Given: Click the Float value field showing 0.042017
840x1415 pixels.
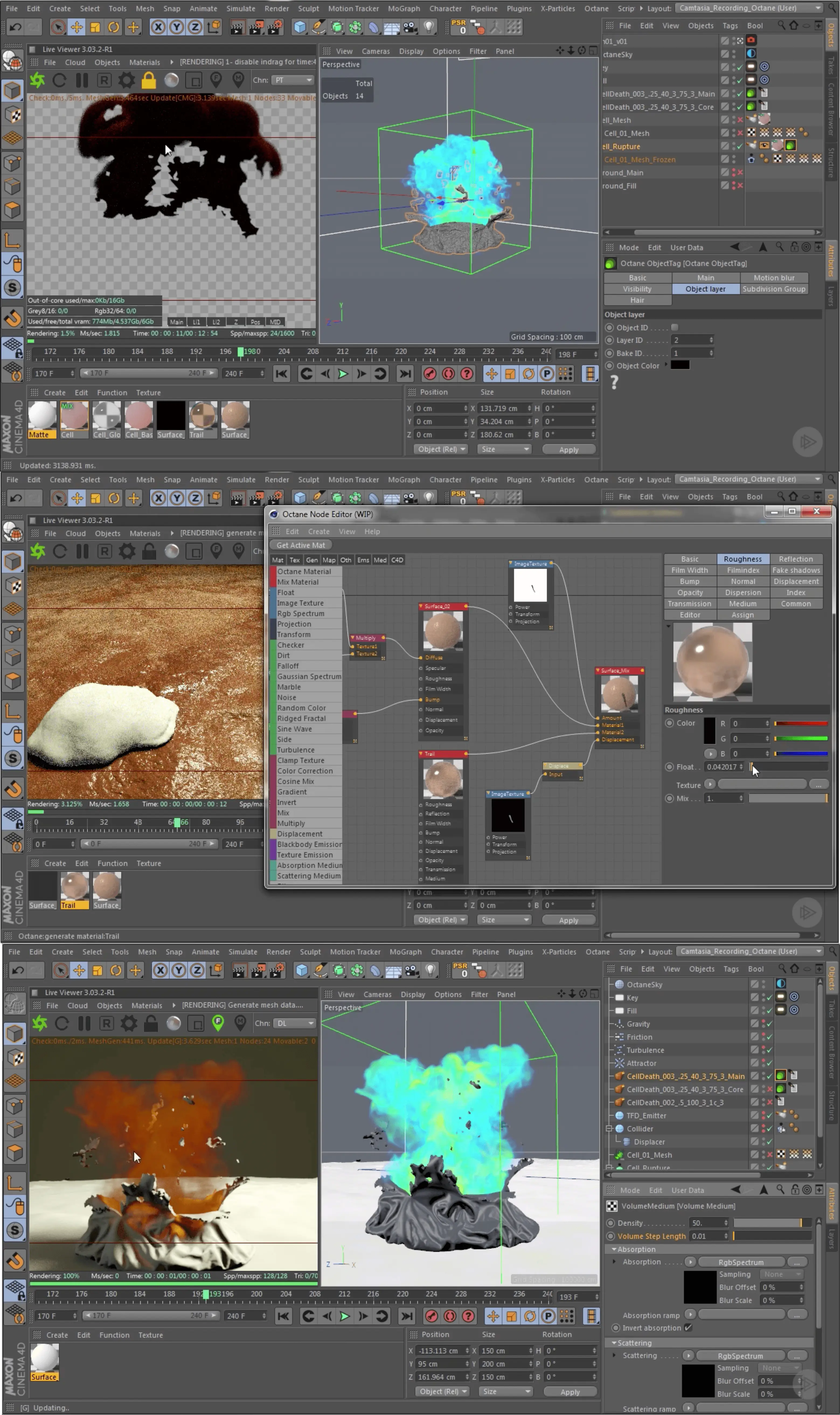Looking at the screenshot, I should (x=724, y=767).
